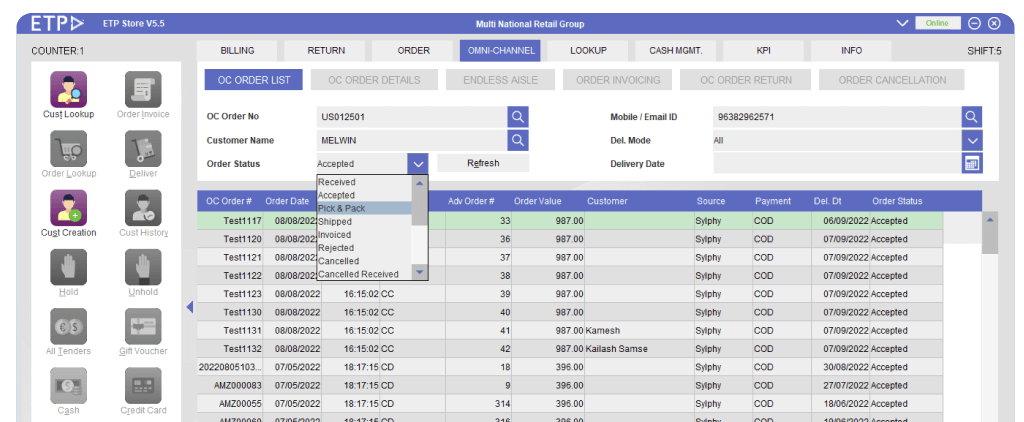
Task: Open ORDER INVOICING sub-tab
Action: [618, 80]
